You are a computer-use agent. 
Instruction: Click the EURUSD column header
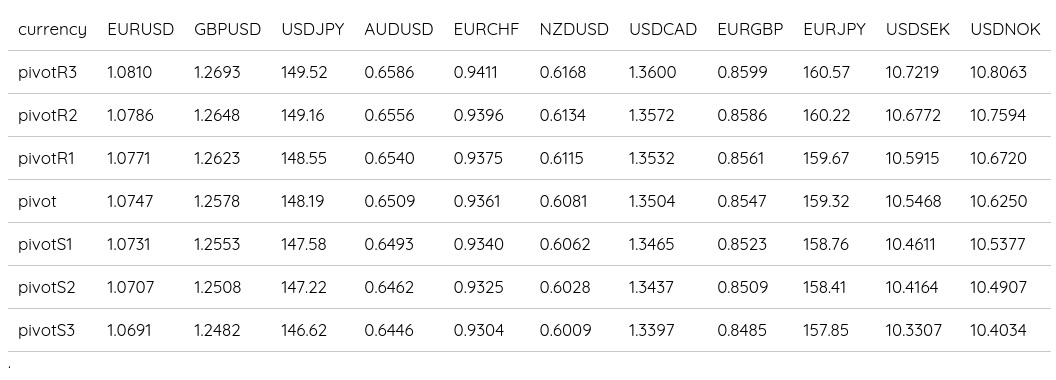pos(141,30)
